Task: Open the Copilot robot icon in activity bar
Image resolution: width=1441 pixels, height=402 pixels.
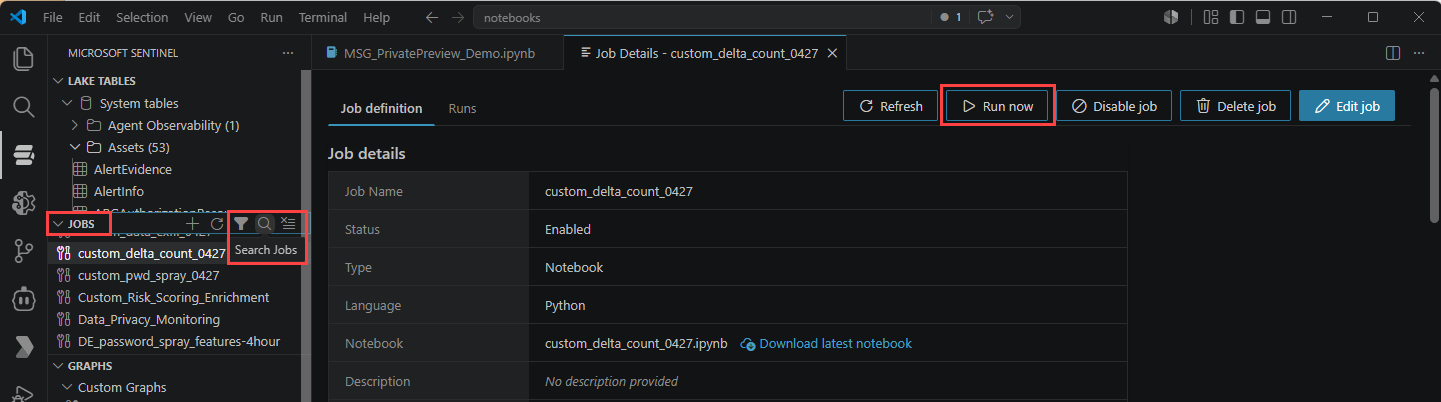Action: pyautogui.click(x=23, y=299)
